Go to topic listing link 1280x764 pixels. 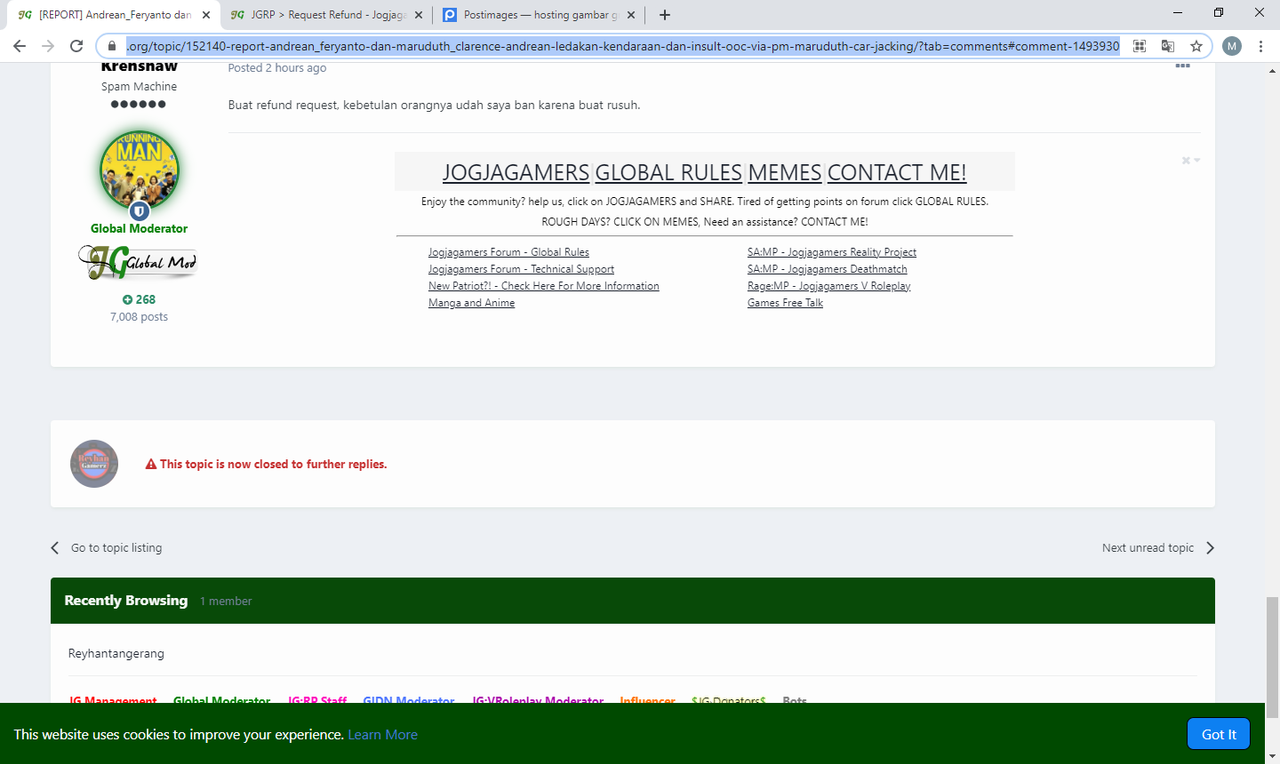tap(116, 548)
